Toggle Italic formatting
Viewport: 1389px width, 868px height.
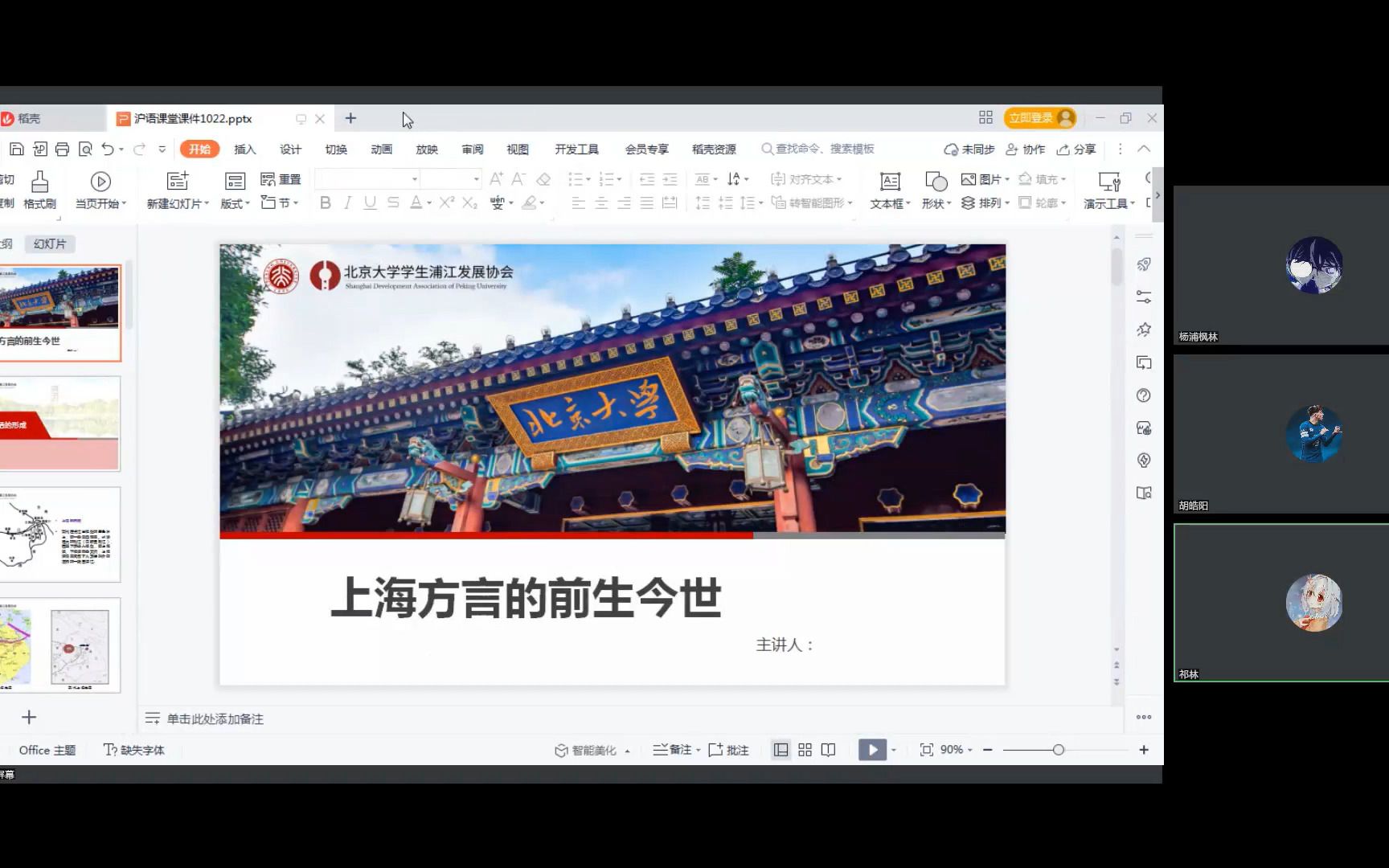point(347,203)
